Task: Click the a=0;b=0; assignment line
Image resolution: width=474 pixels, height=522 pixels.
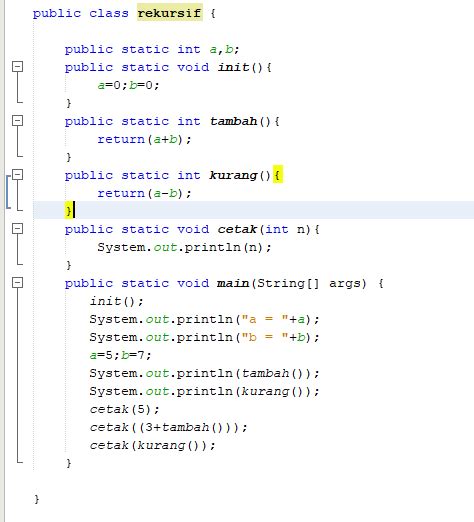Action: (x=128, y=85)
